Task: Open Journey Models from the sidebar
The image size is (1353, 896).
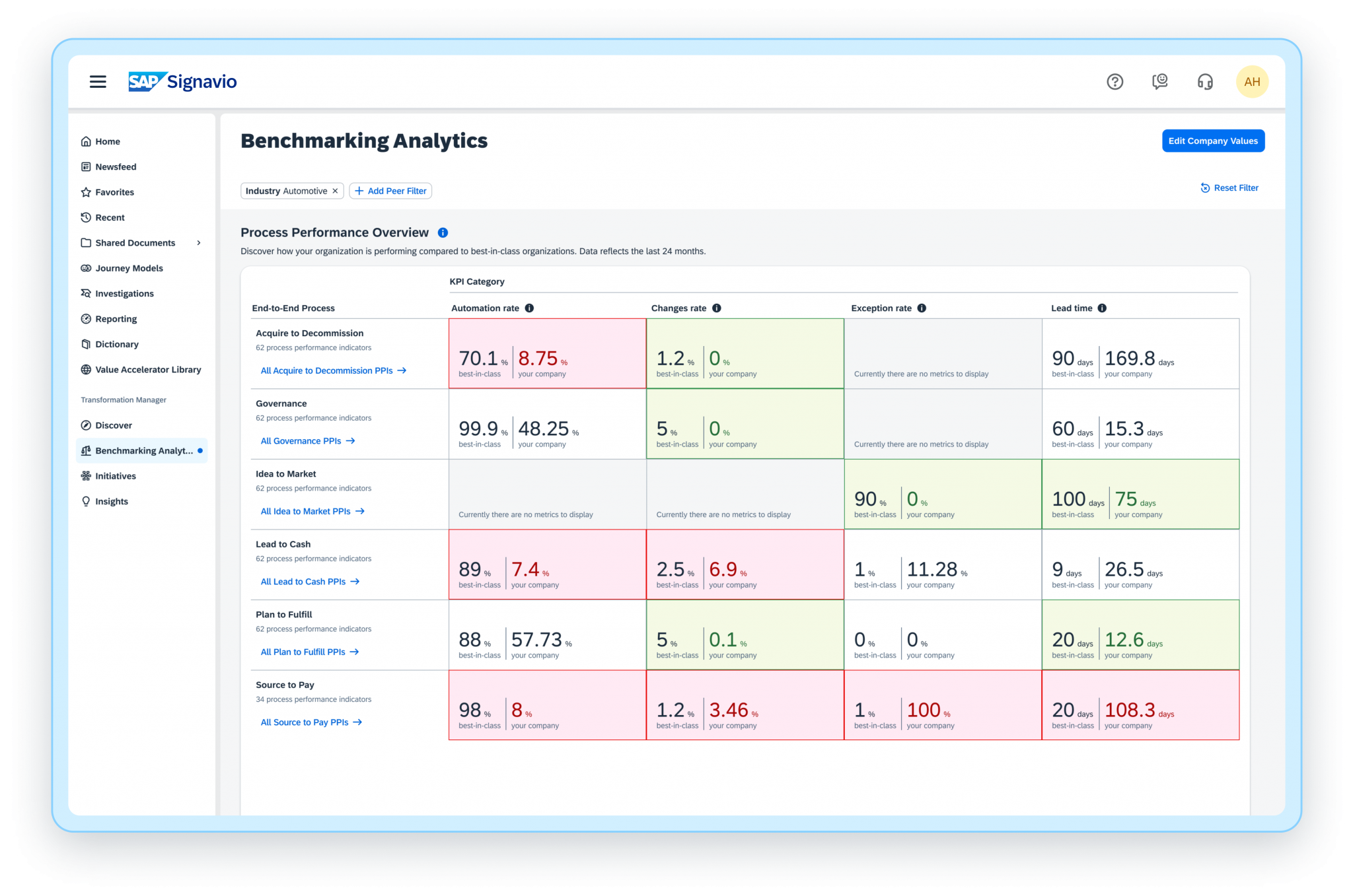Action: coord(129,268)
